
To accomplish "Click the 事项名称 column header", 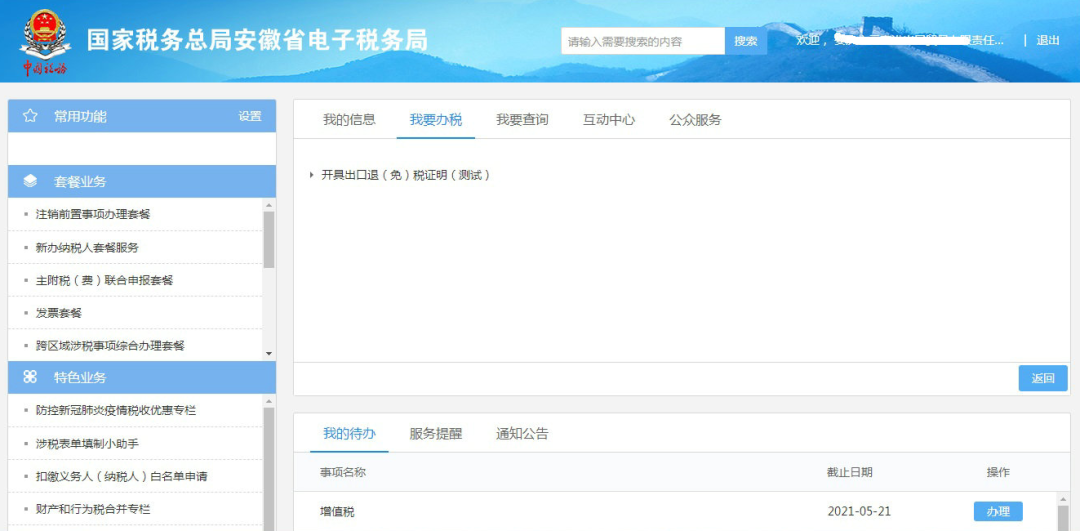I will tap(342, 472).
